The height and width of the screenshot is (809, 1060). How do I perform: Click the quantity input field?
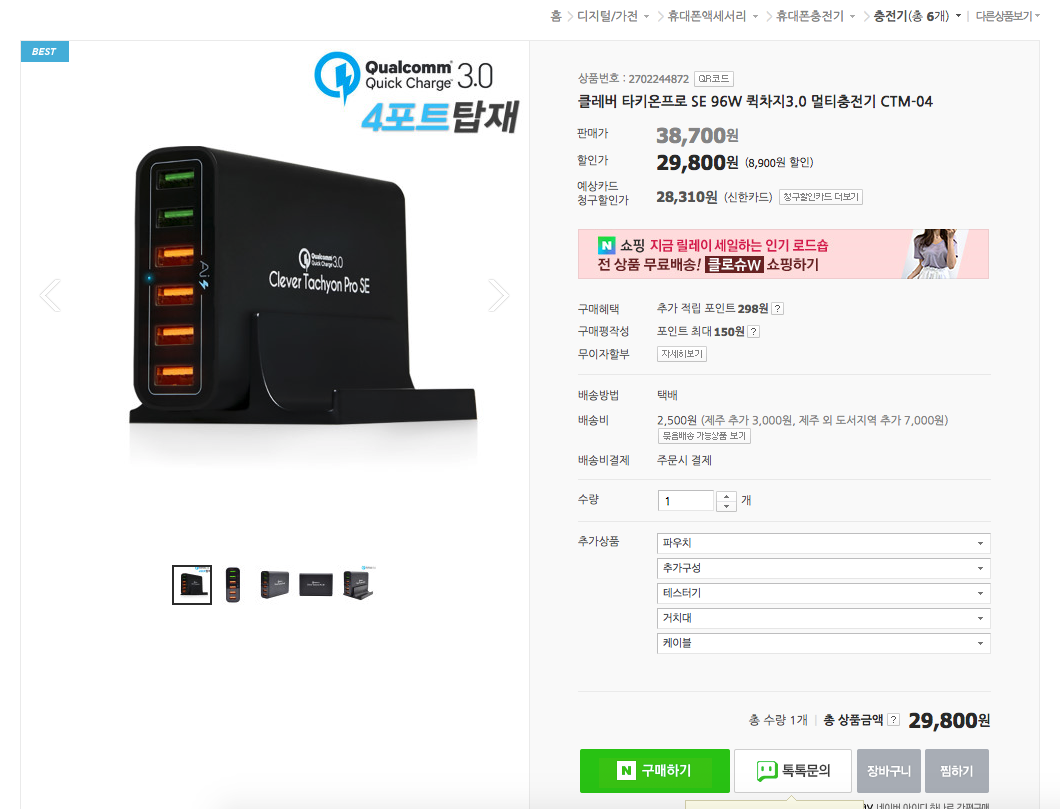coord(685,501)
